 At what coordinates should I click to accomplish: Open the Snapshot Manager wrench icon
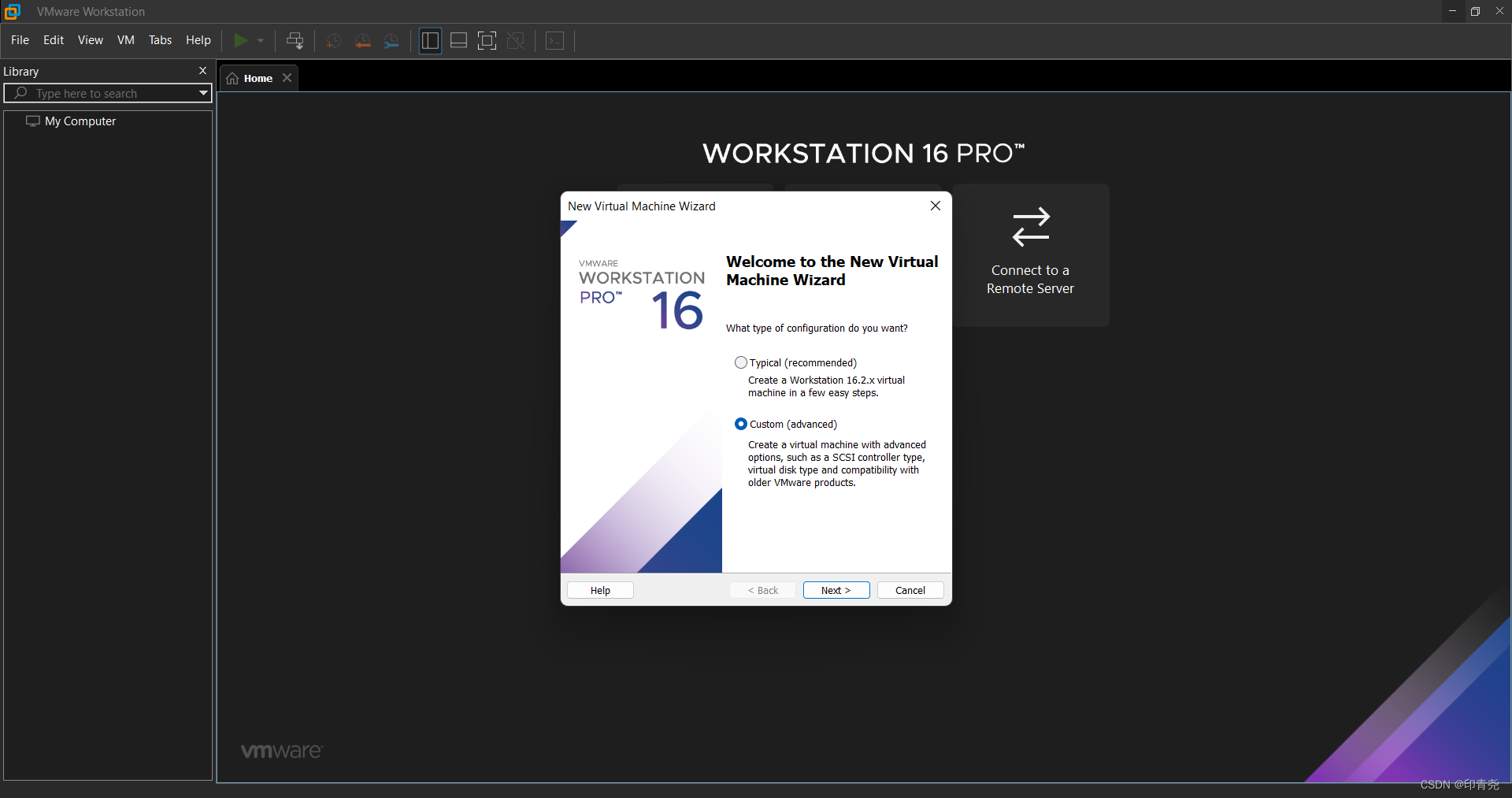(x=391, y=41)
